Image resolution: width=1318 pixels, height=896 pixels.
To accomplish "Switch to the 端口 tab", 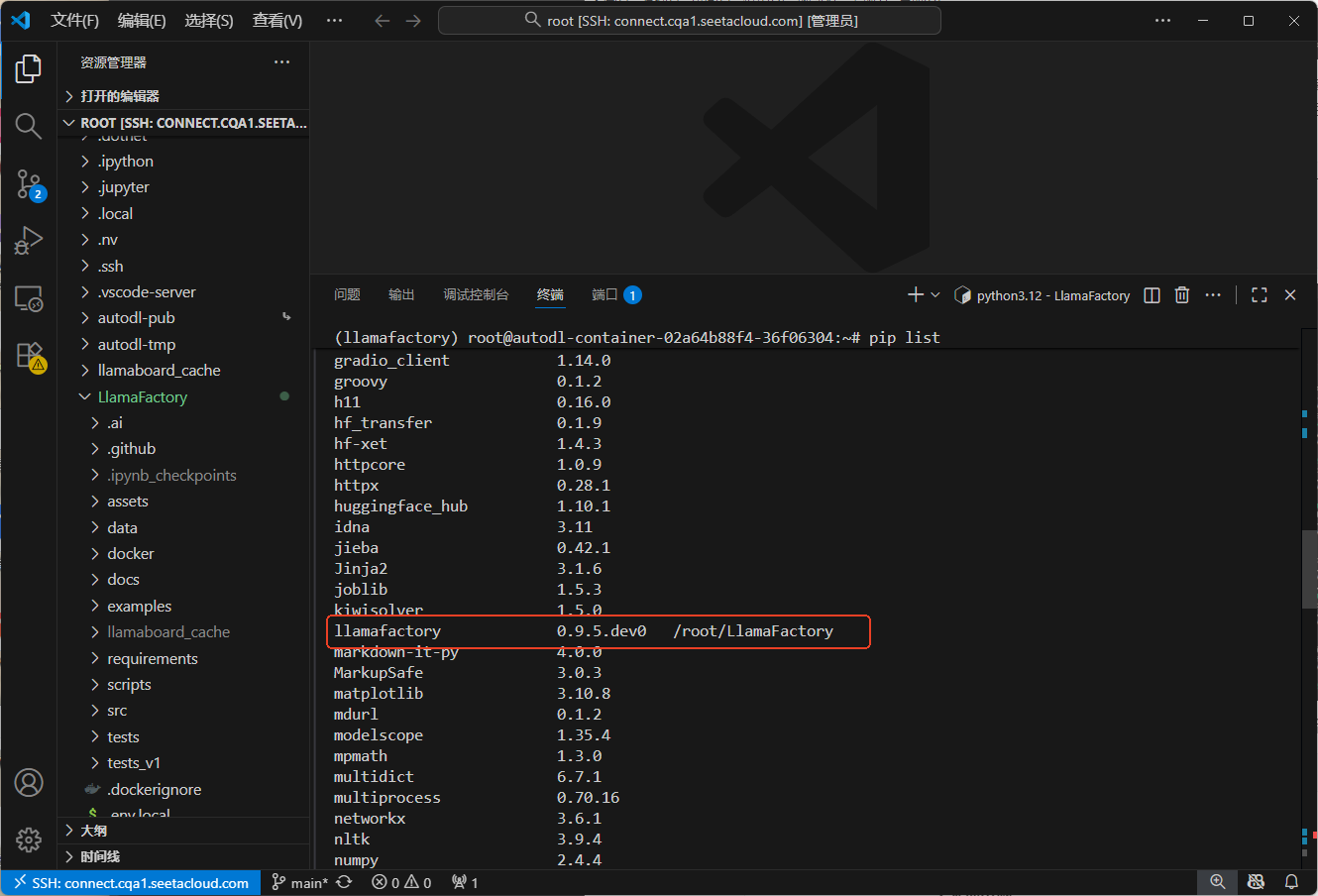I will tap(616, 294).
